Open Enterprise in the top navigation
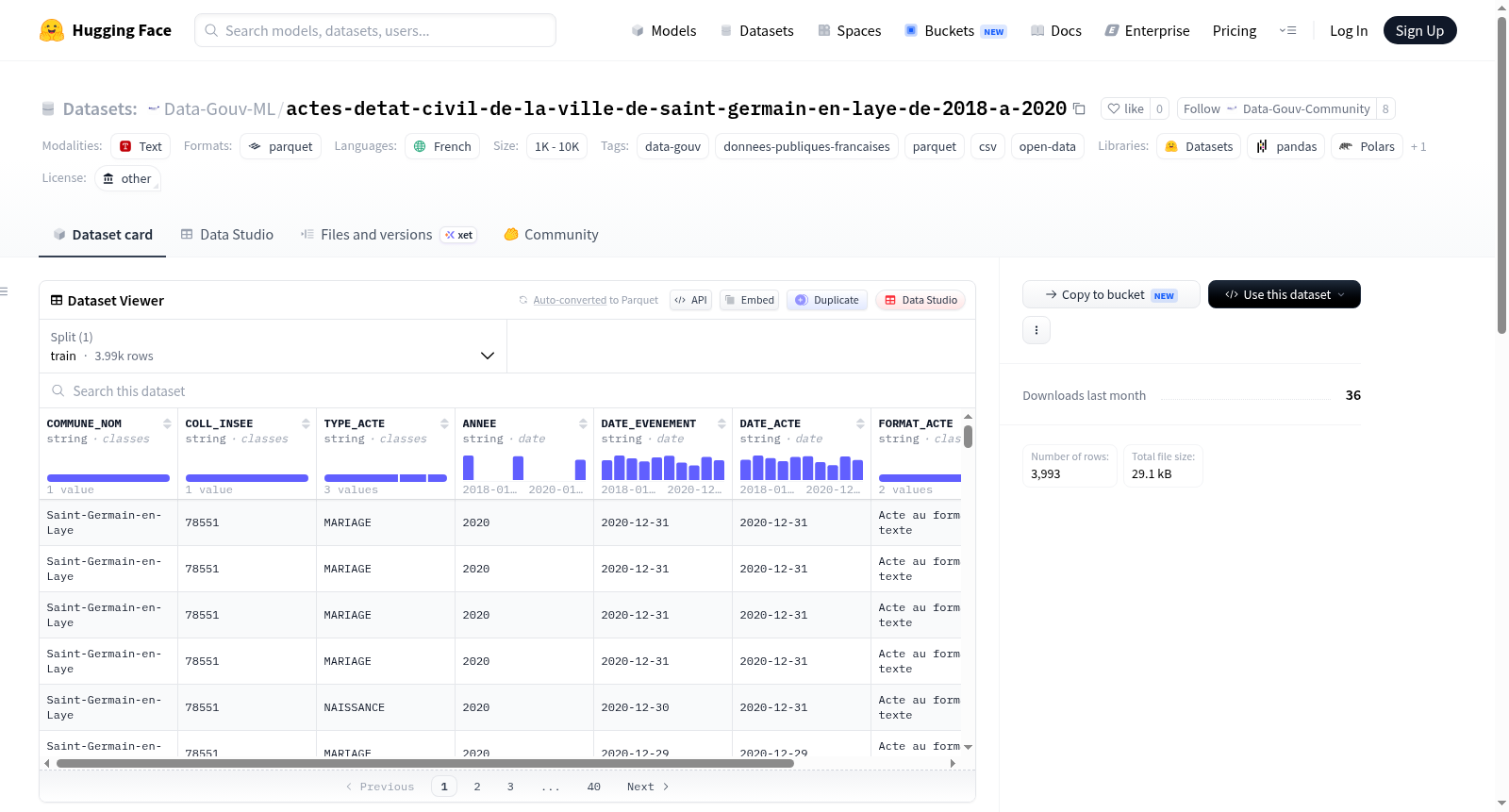The width and height of the screenshot is (1509, 812). (x=1147, y=31)
